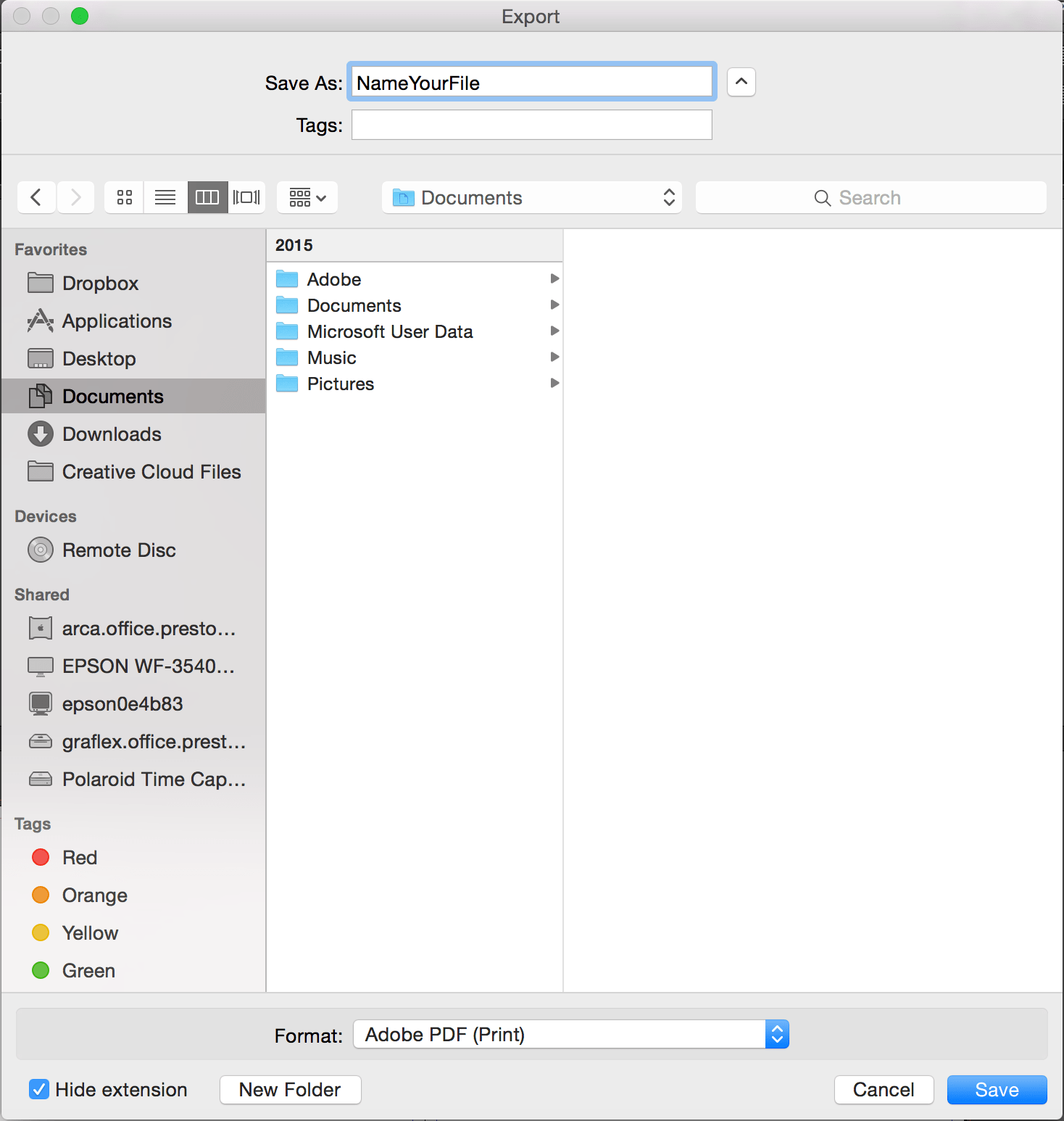This screenshot has height=1121, width=1064.
Task: Create a New Folder
Action: (290, 1090)
